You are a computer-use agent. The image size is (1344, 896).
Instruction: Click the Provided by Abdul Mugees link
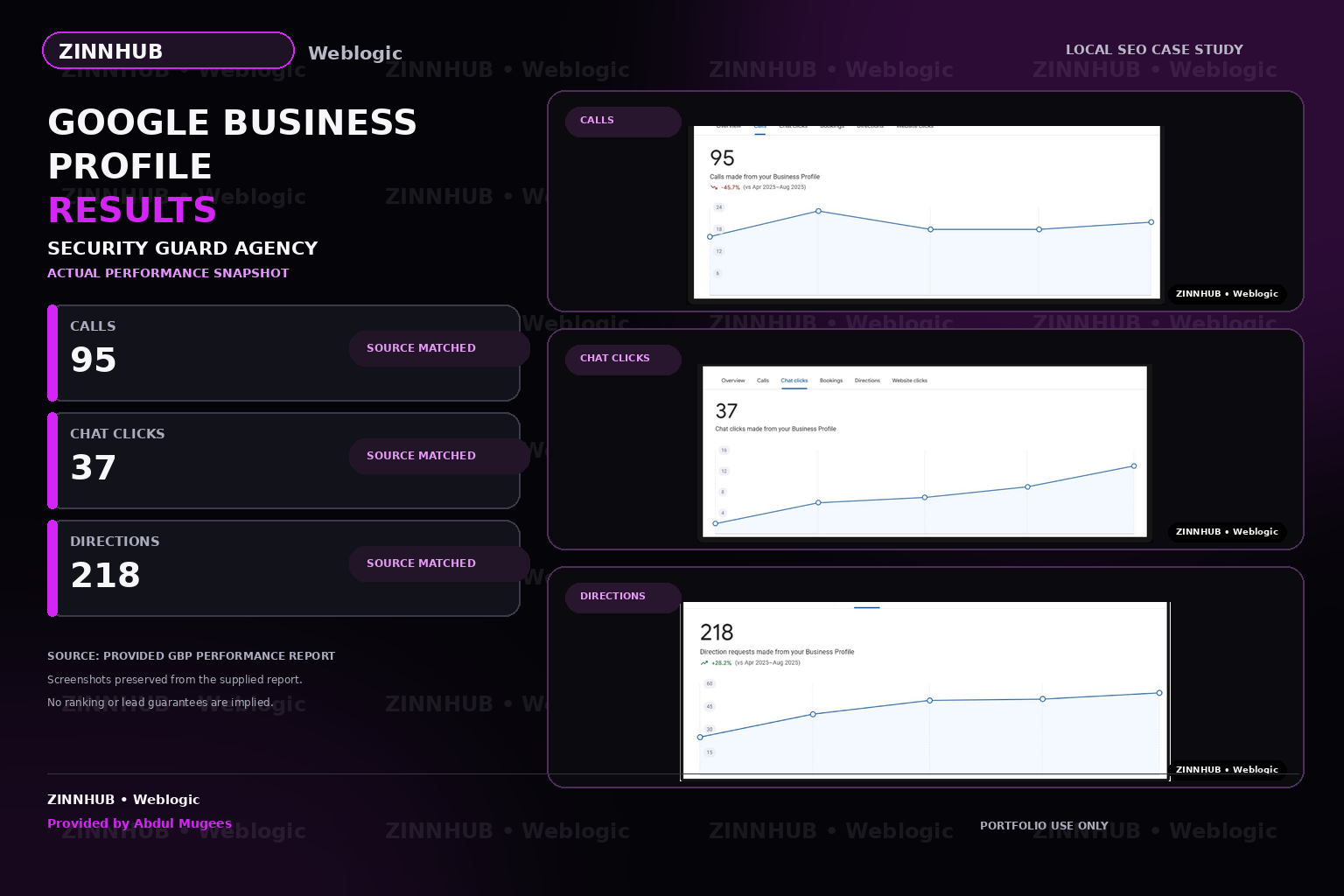tap(139, 823)
